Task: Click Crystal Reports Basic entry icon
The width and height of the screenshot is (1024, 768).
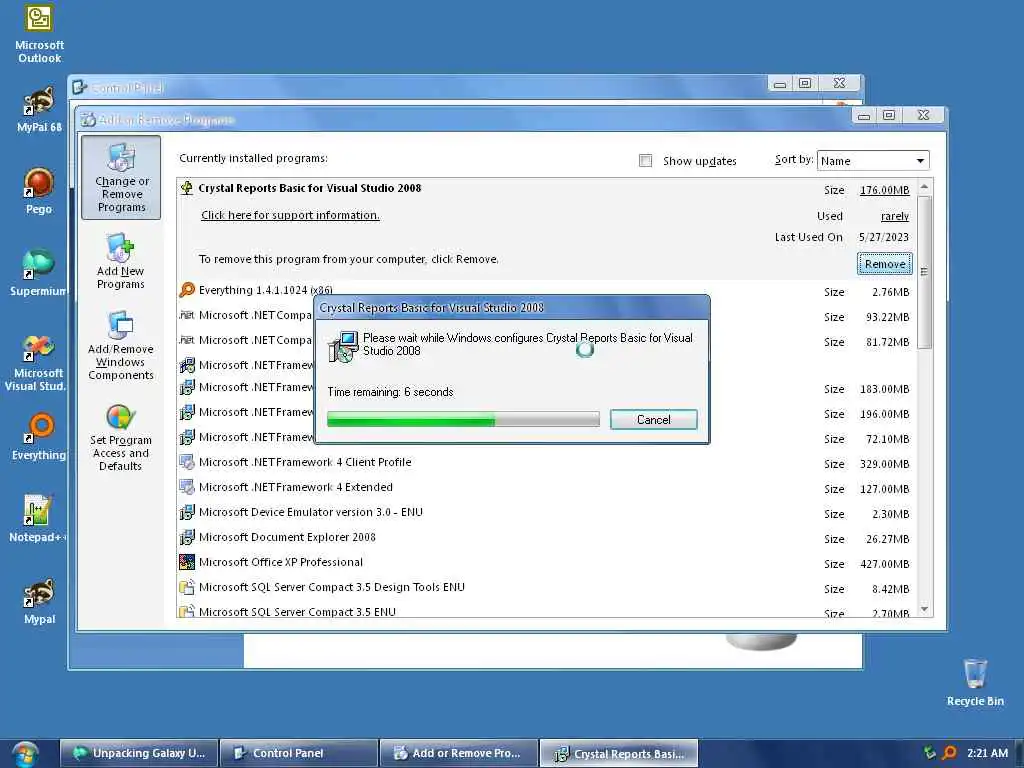Action: tap(187, 188)
